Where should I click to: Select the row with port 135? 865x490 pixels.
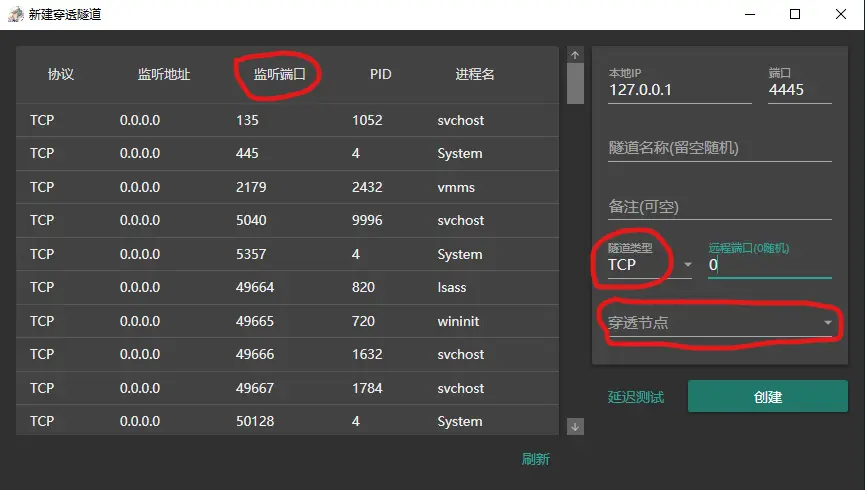click(287, 120)
